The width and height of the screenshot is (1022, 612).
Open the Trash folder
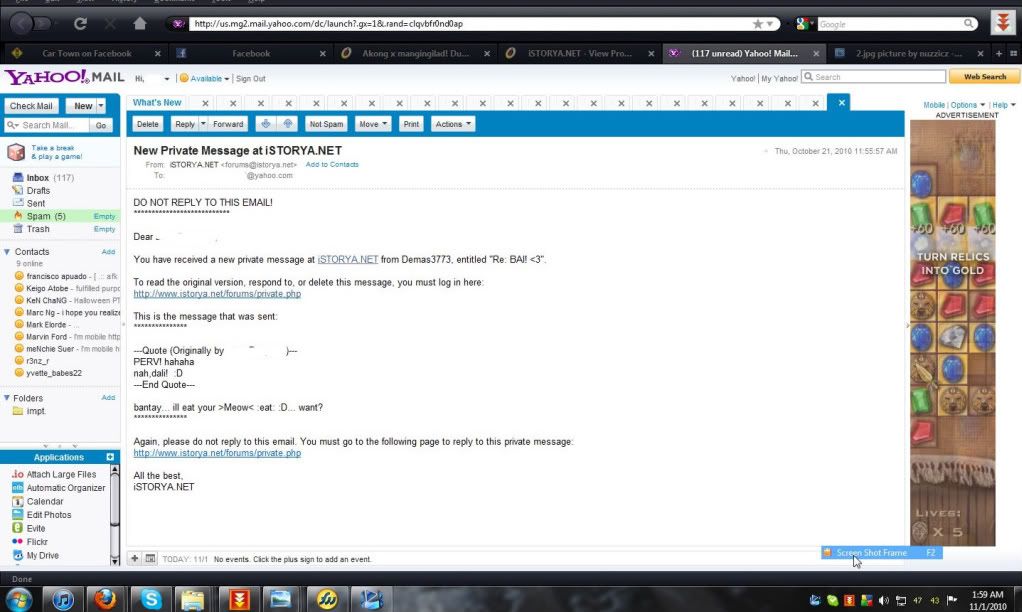(x=37, y=229)
